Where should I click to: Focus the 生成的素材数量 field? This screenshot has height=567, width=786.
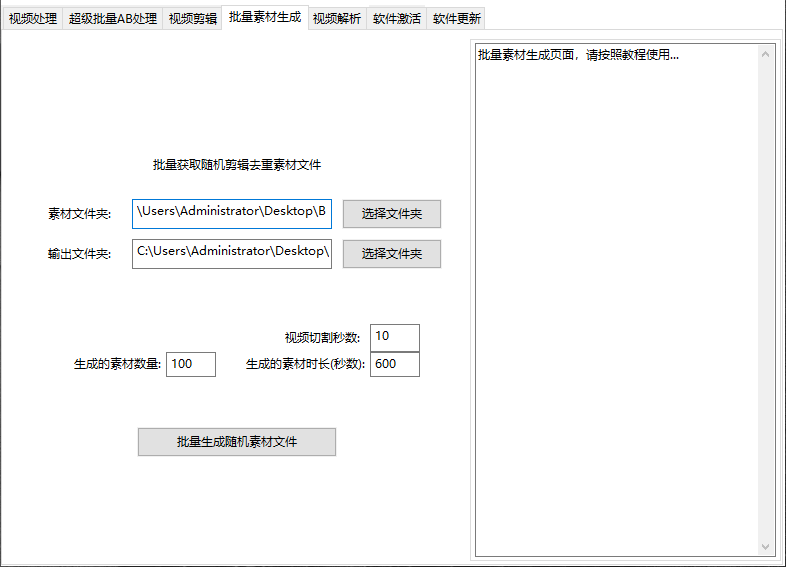190,364
